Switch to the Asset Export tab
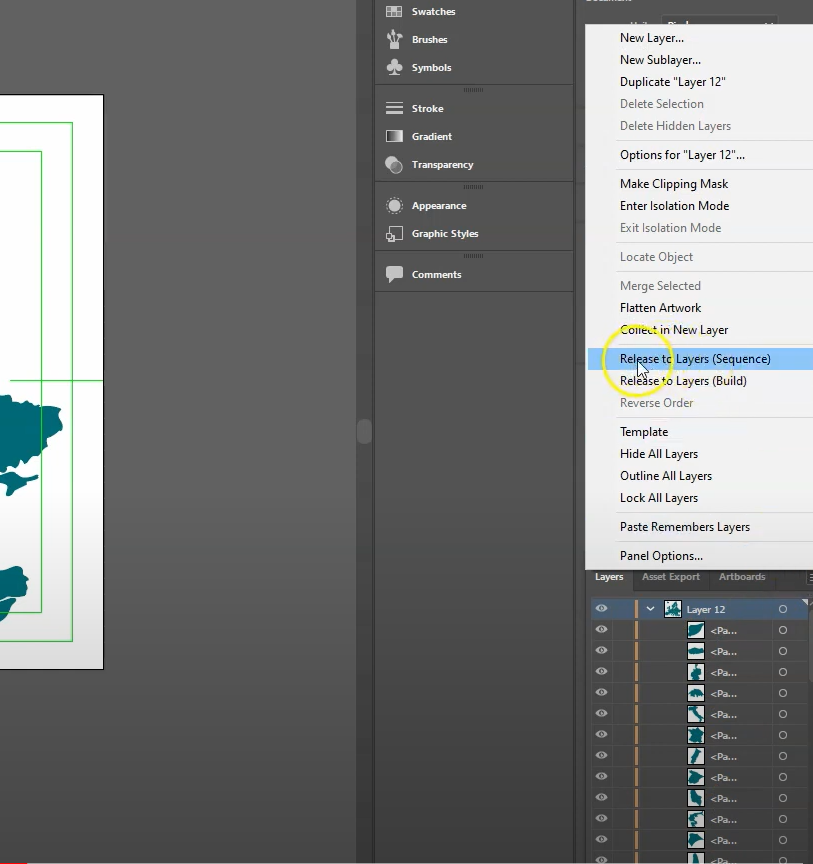 click(670, 577)
